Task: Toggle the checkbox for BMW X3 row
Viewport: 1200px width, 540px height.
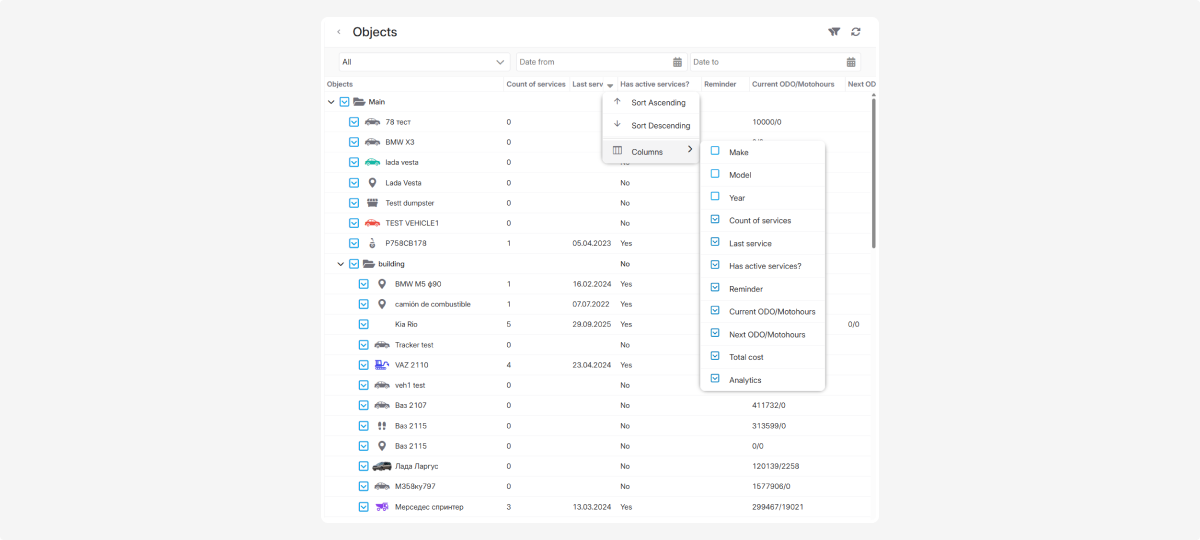Action: [354, 142]
